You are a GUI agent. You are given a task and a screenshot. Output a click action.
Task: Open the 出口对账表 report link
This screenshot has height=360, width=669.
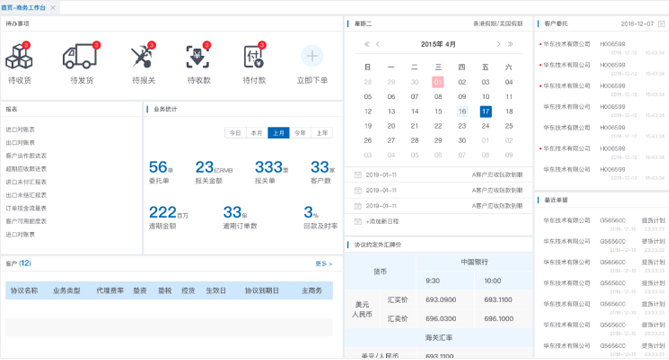pyautogui.click(x=20, y=142)
